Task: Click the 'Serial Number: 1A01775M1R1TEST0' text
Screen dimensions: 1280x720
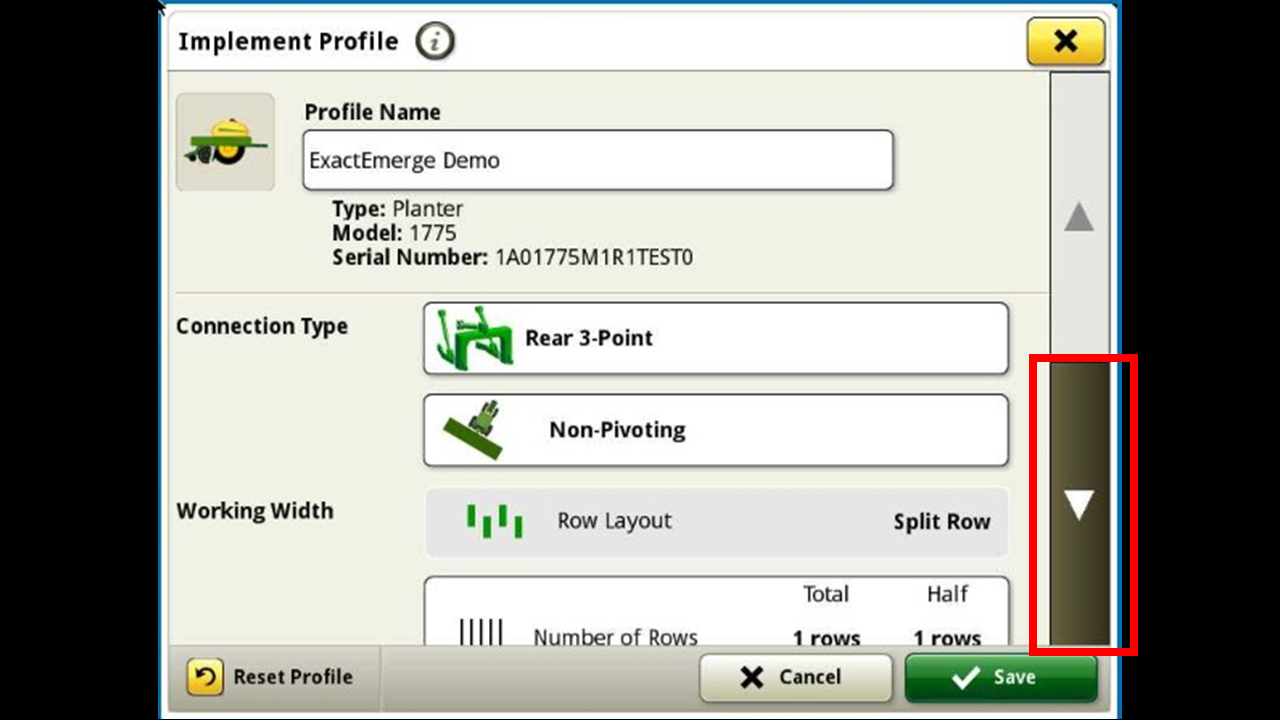Action: [x=512, y=257]
